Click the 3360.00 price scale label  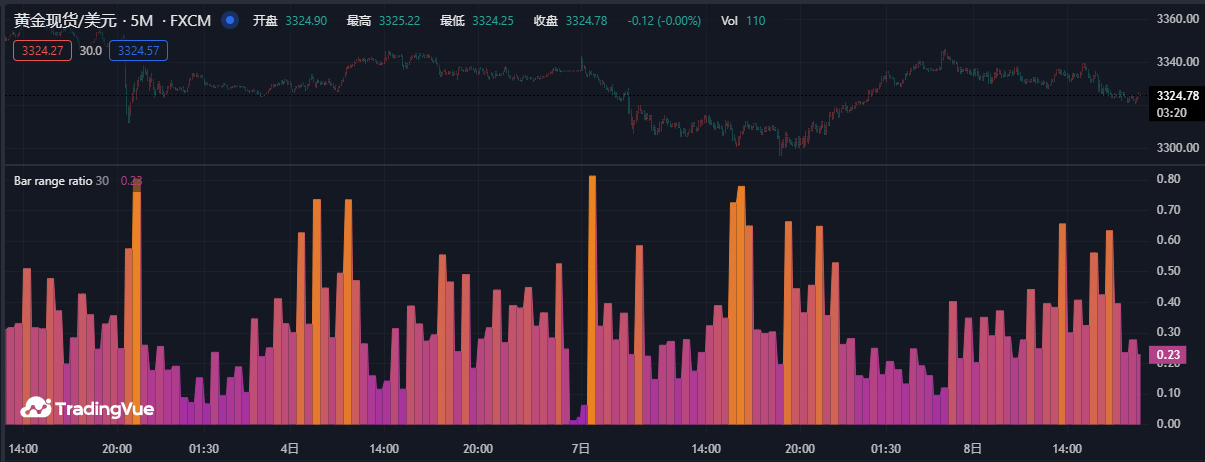1176,19
